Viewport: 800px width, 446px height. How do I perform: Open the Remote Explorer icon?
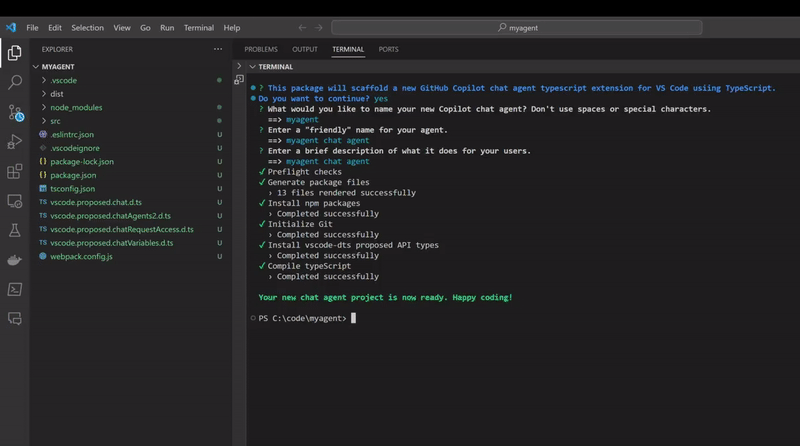(14, 201)
